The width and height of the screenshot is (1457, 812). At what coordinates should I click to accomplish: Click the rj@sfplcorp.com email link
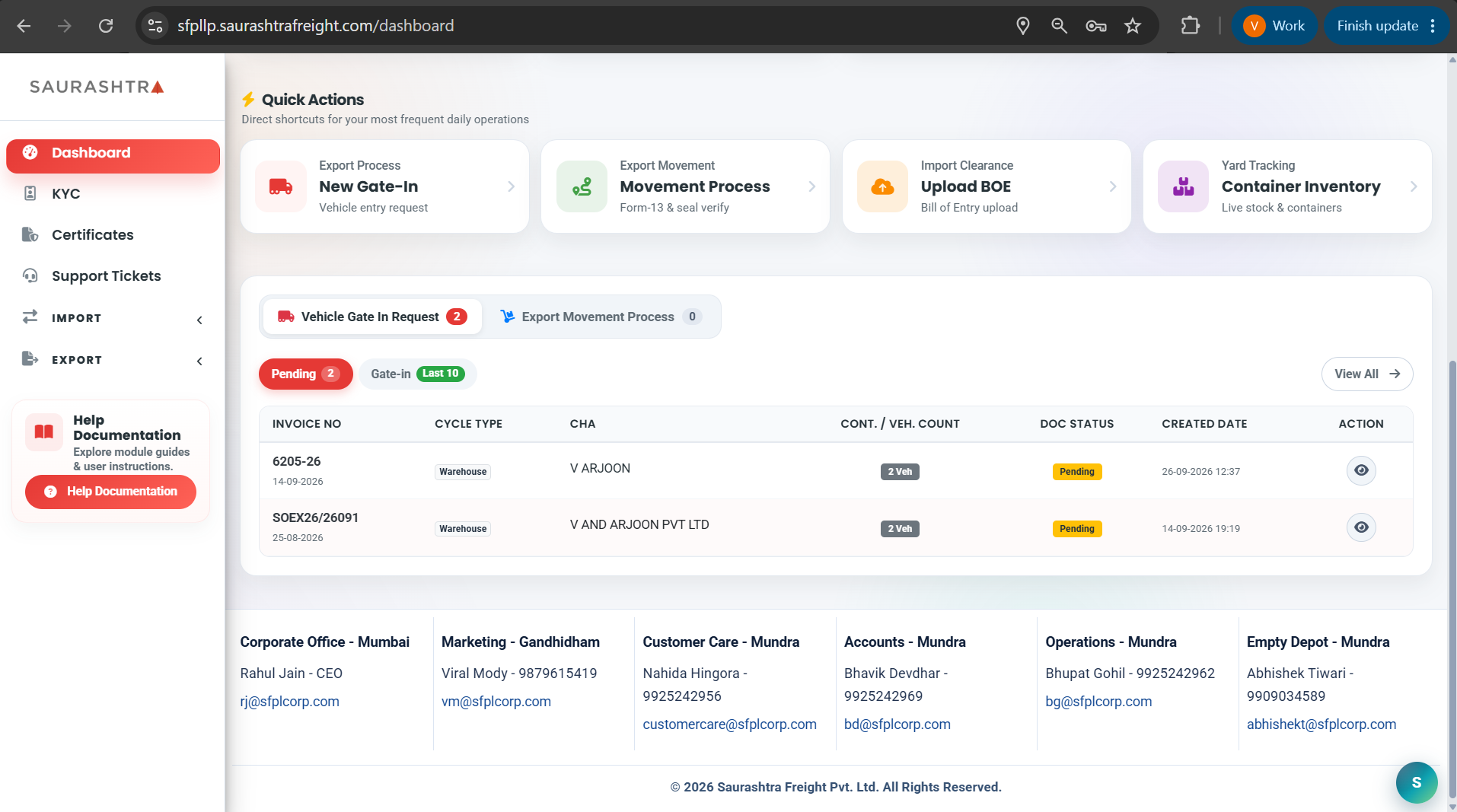(289, 702)
